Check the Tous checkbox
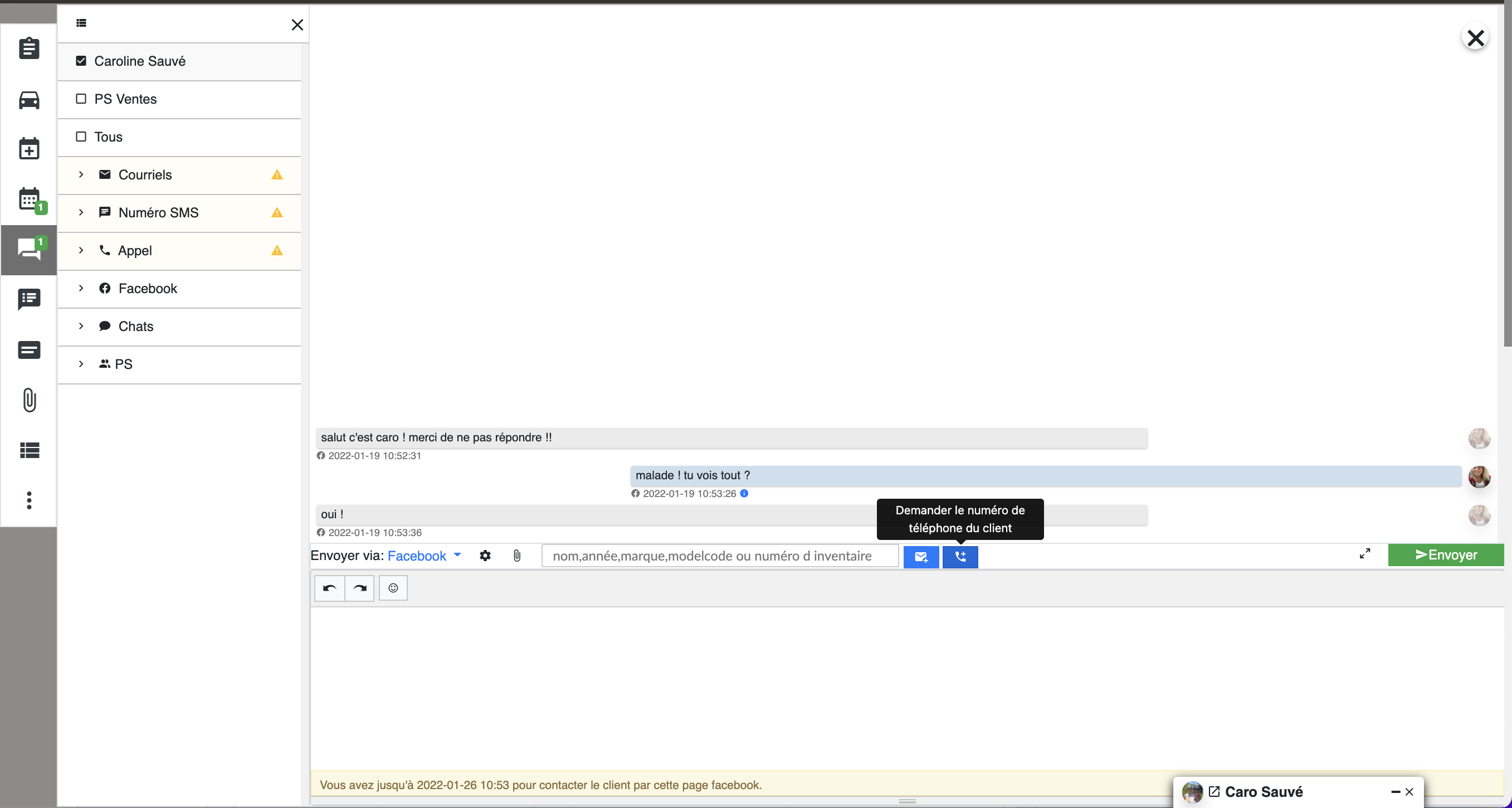This screenshot has width=1512, height=808. [81, 136]
